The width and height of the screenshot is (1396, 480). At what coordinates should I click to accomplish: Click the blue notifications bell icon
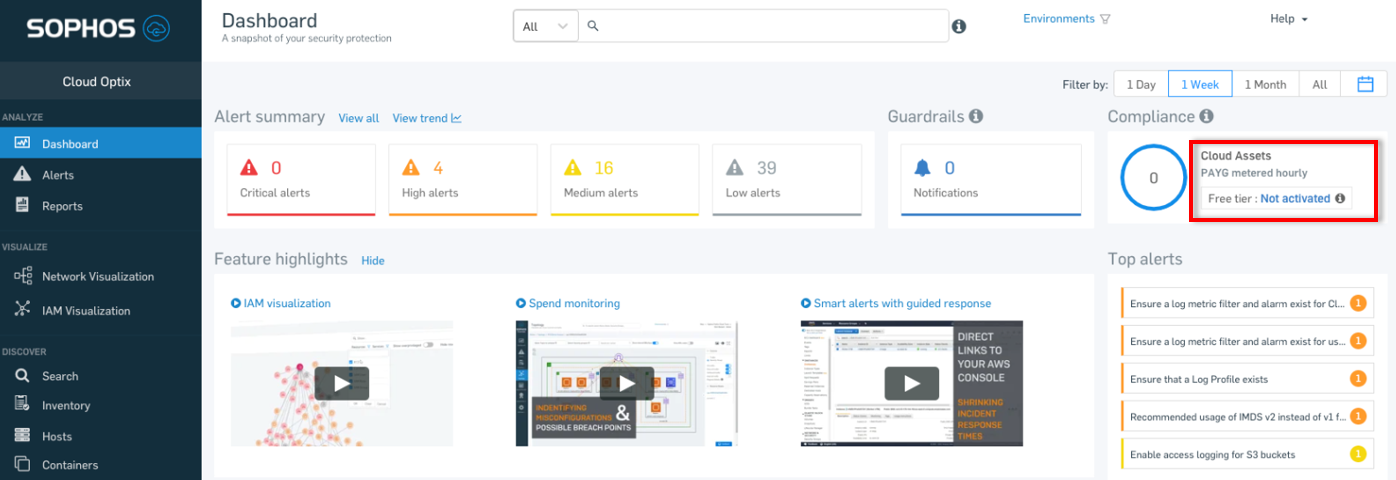[923, 168]
